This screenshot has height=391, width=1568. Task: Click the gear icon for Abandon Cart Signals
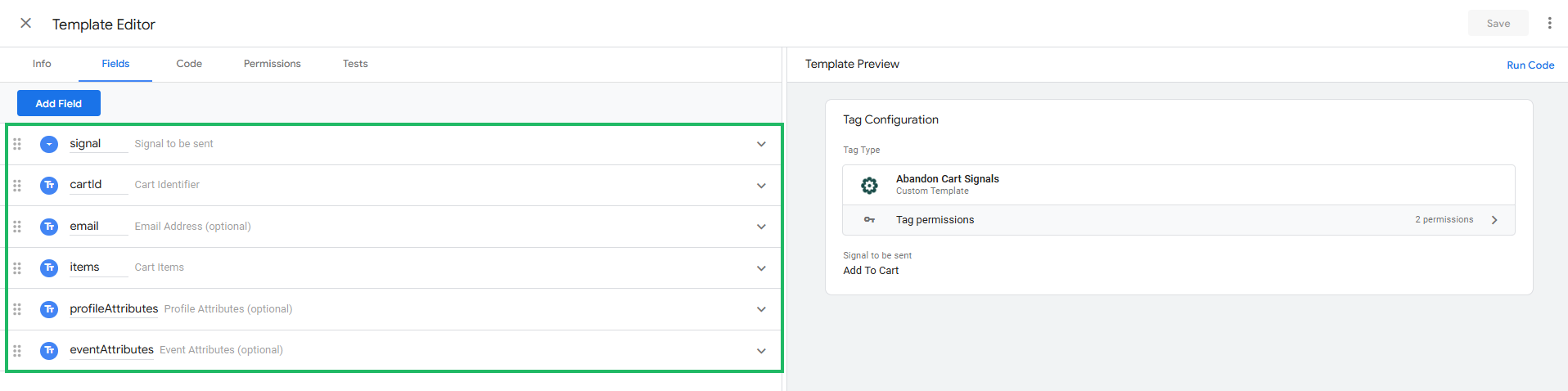tap(869, 185)
